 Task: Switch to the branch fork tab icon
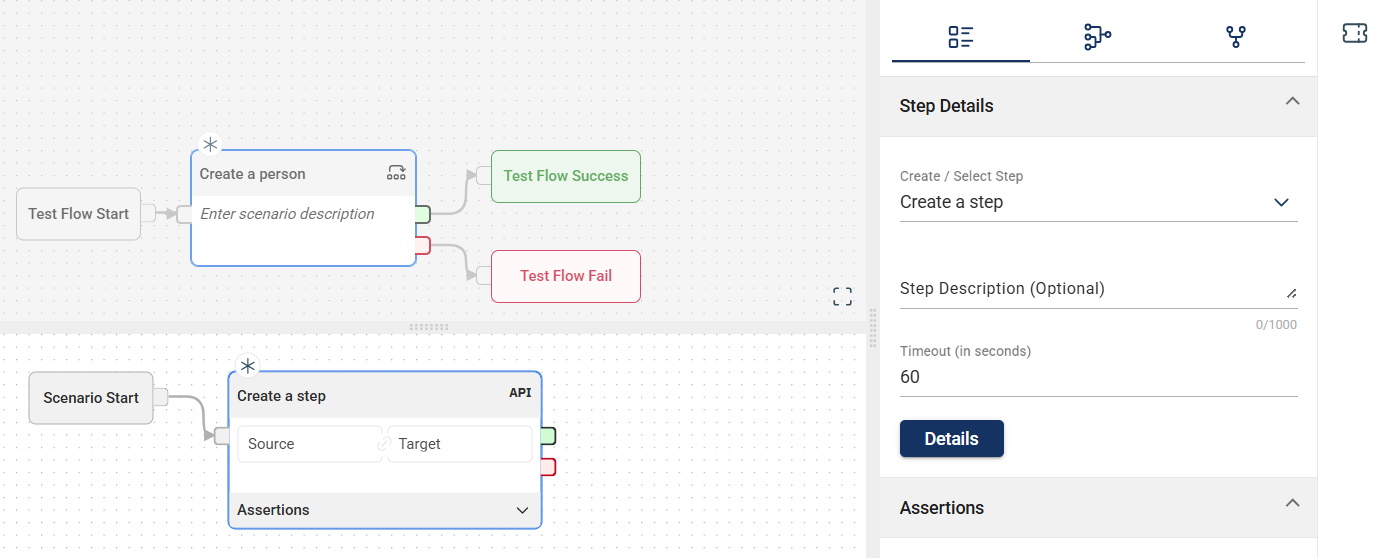(x=1236, y=37)
